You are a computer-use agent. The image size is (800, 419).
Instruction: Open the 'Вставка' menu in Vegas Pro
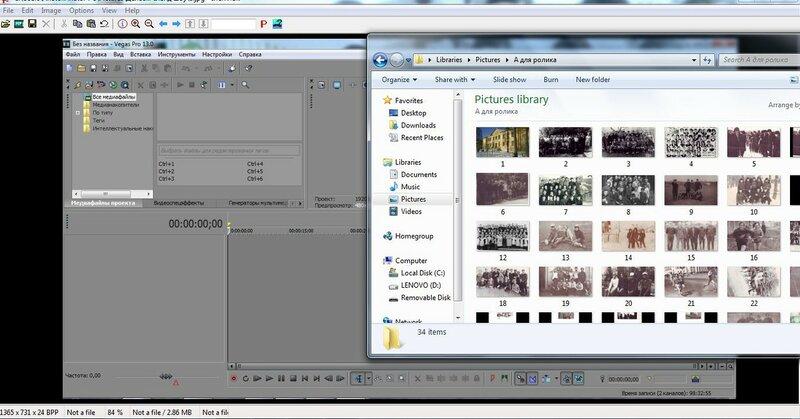(140, 54)
